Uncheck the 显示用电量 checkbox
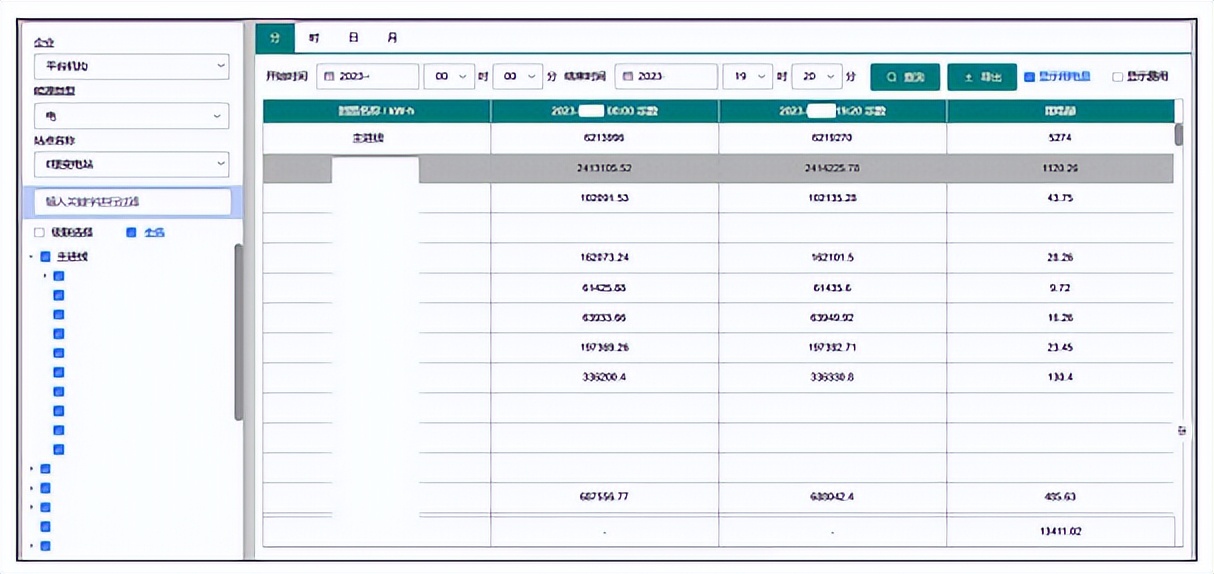 coord(1030,76)
